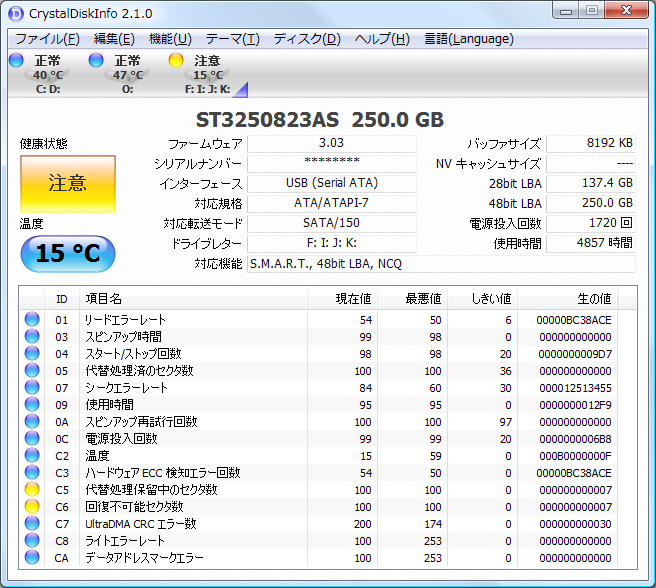656x588 pixels.
Task: Click the 15 °C temperature indicator
Action: (68, 254)
